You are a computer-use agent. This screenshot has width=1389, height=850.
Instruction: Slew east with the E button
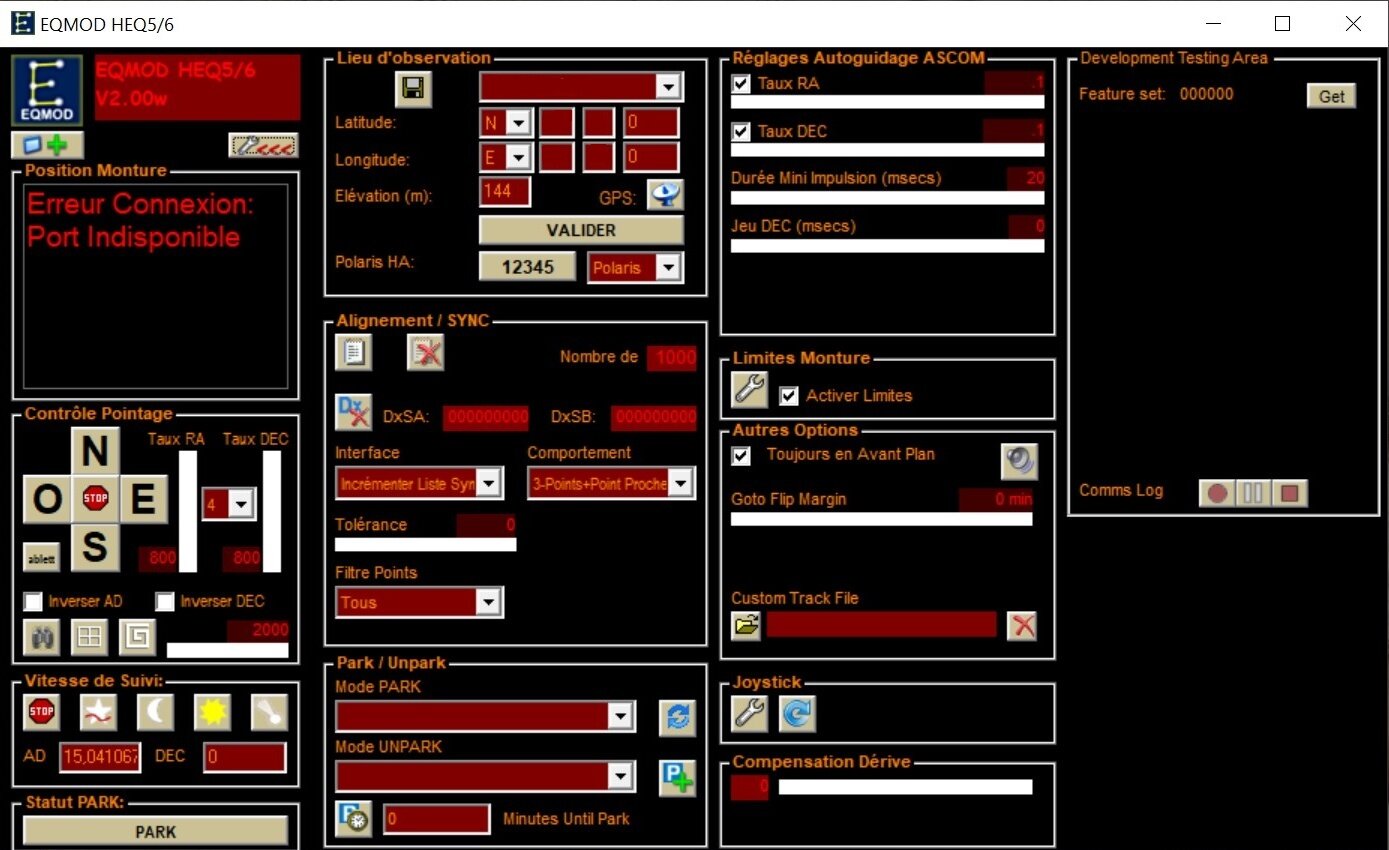143,499
